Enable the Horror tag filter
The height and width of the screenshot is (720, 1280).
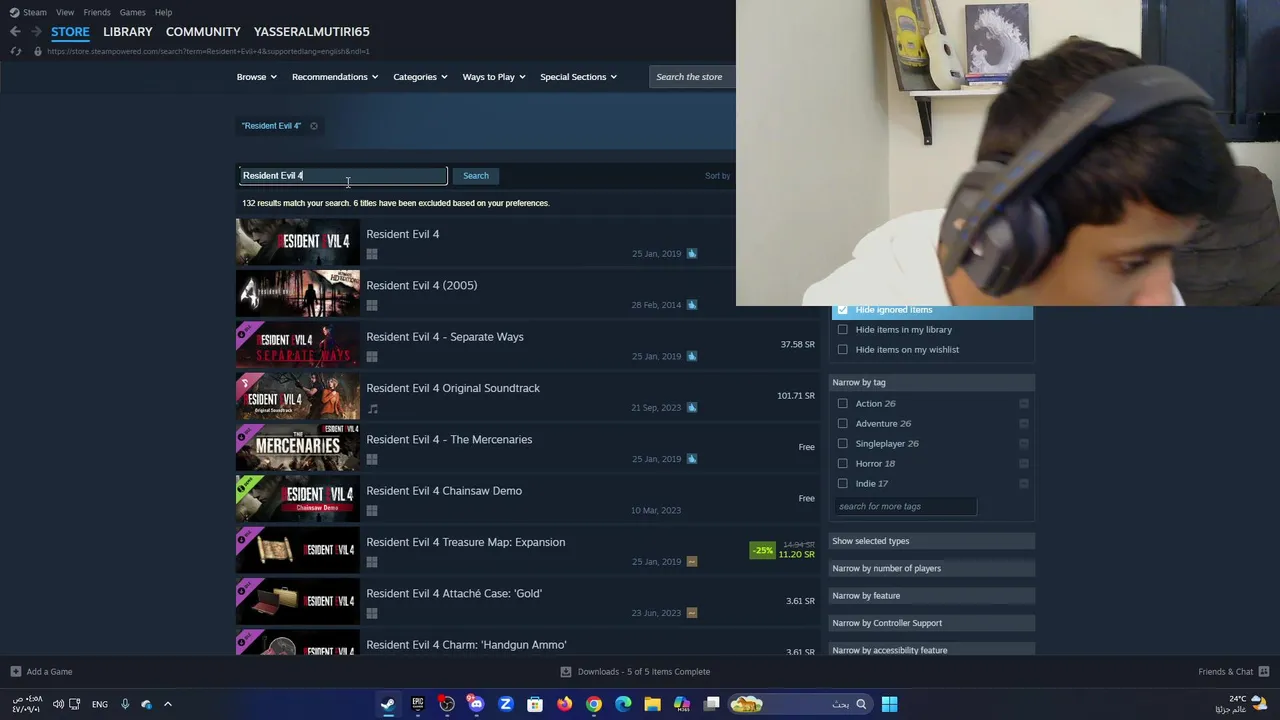[842, 464]
